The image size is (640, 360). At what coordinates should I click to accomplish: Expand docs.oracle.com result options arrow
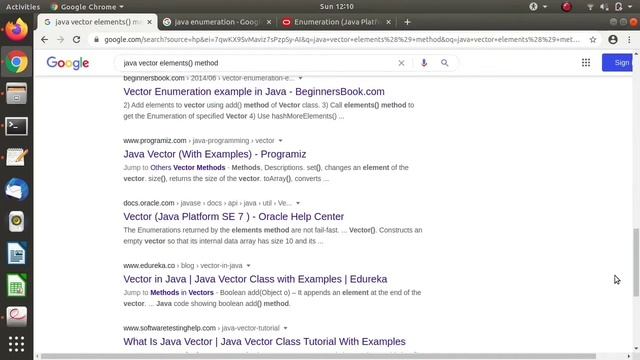click(x=298, y=203)
